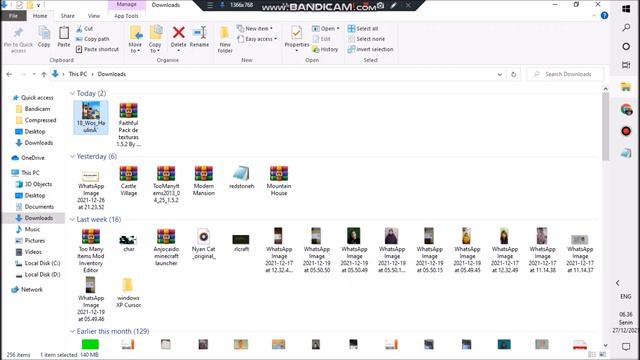This screenshot has height=360, width=640.
Task: Click the Pin to Quick access icon
Action: pyautogui.click(x=18, y=33)
